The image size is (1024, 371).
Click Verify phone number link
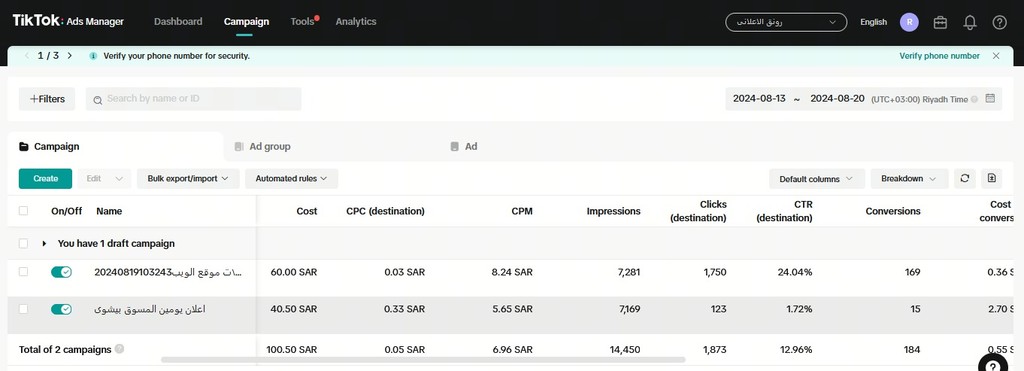939,56
